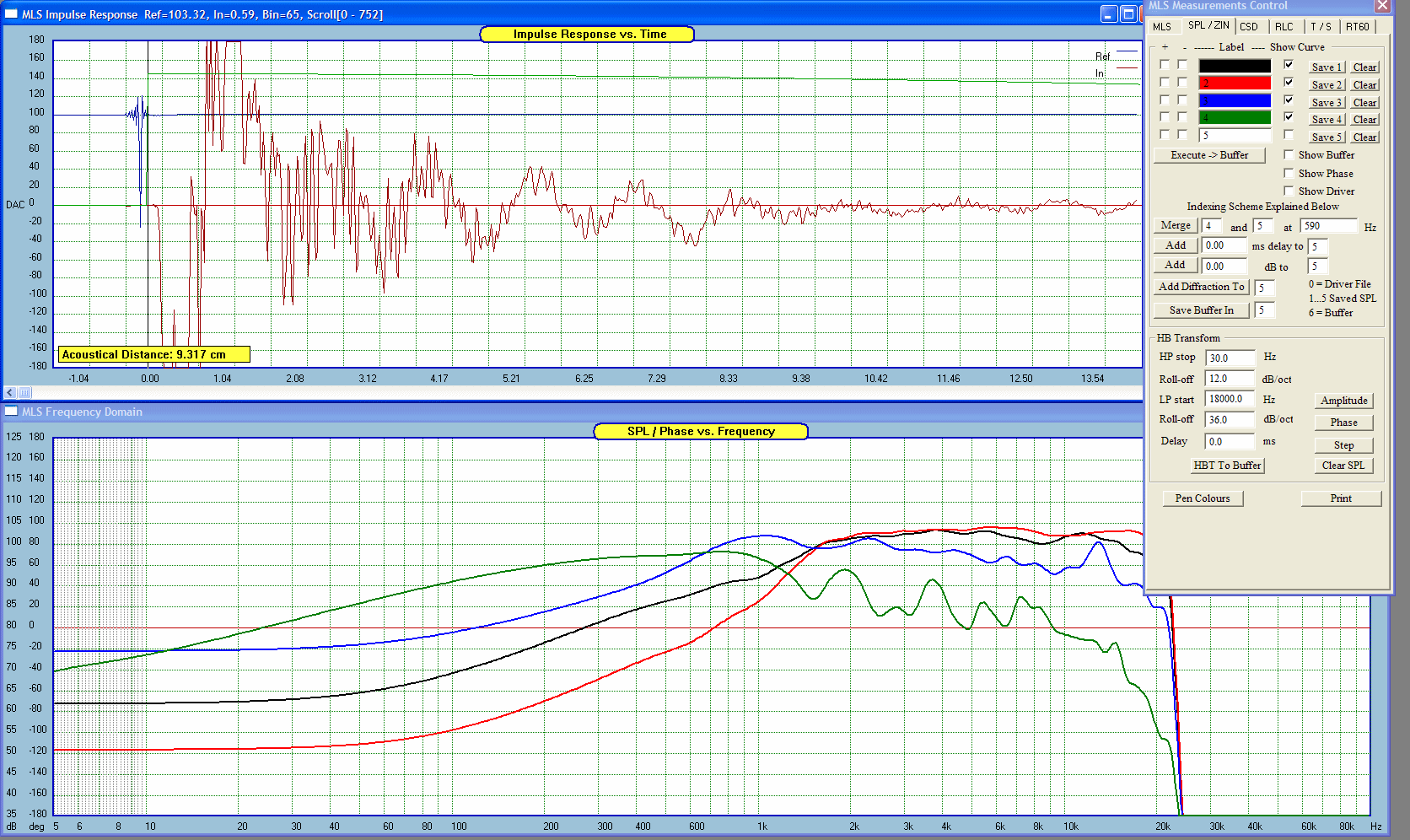Click the HBT To Buffer button
Image resolution: width=1410 pixels, height=840 pixels.
1227,466
